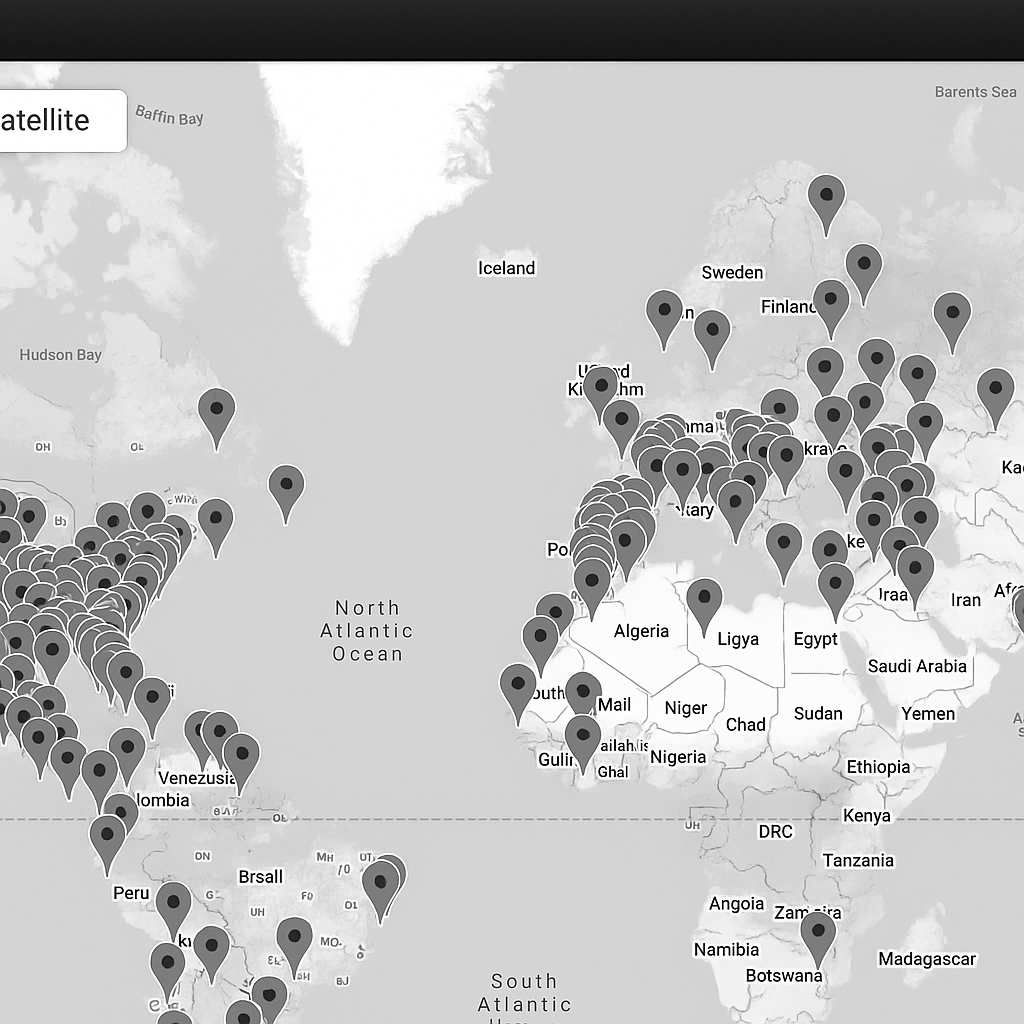This screenshot has height=1024, width=1024.
Task: Click the pin above the Ghana label
Action: (x=583, y=739)
